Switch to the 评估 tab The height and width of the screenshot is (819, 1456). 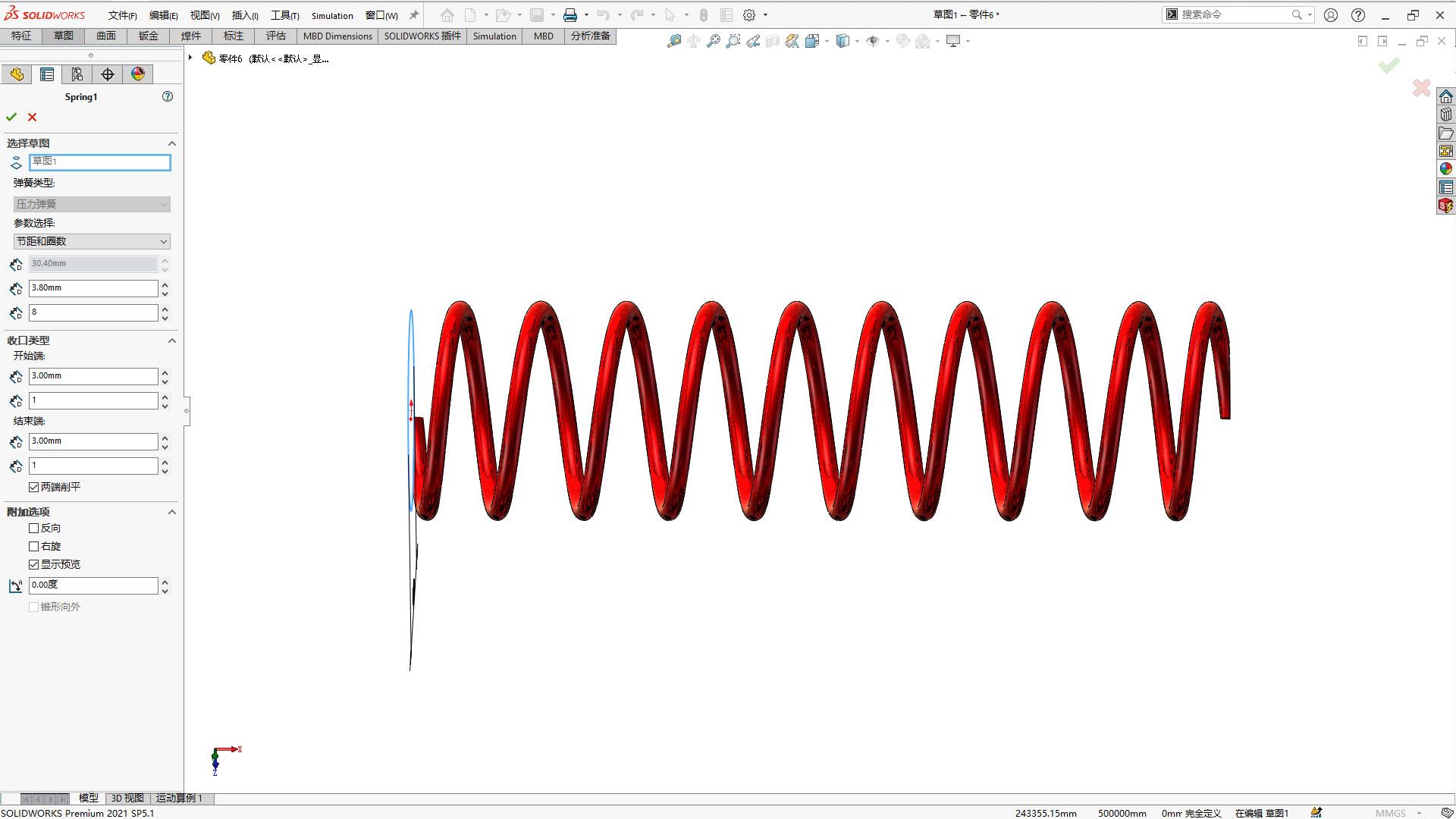click(x=276, y=36)
